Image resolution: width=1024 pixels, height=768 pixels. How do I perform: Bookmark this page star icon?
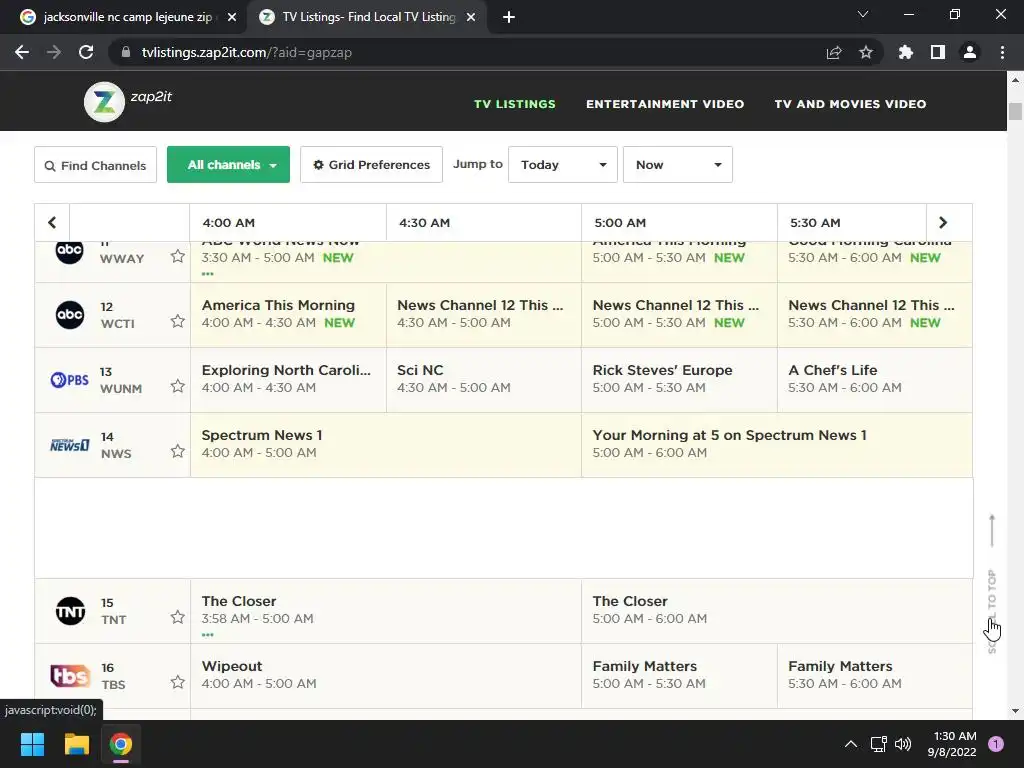click(x=866, y=52)
